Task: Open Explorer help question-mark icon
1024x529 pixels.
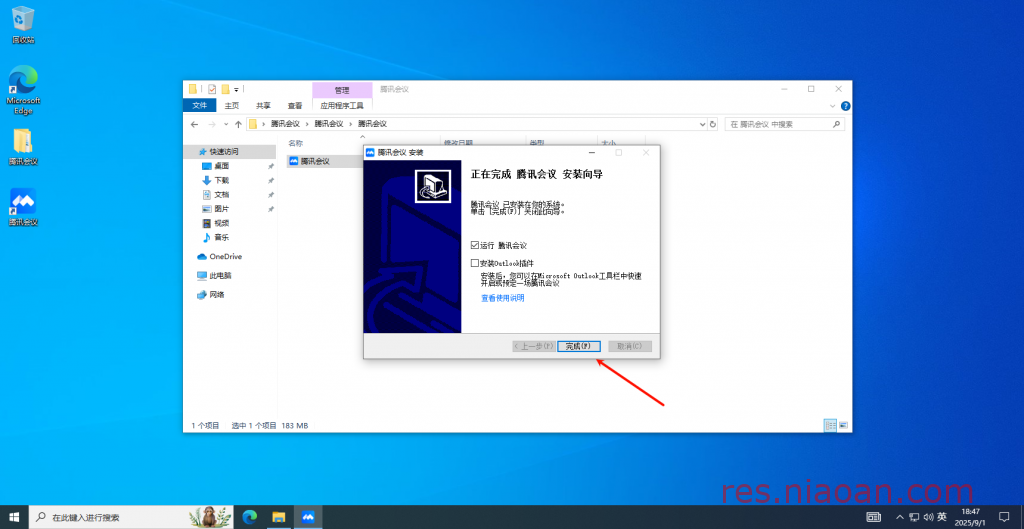Action: 845,106
